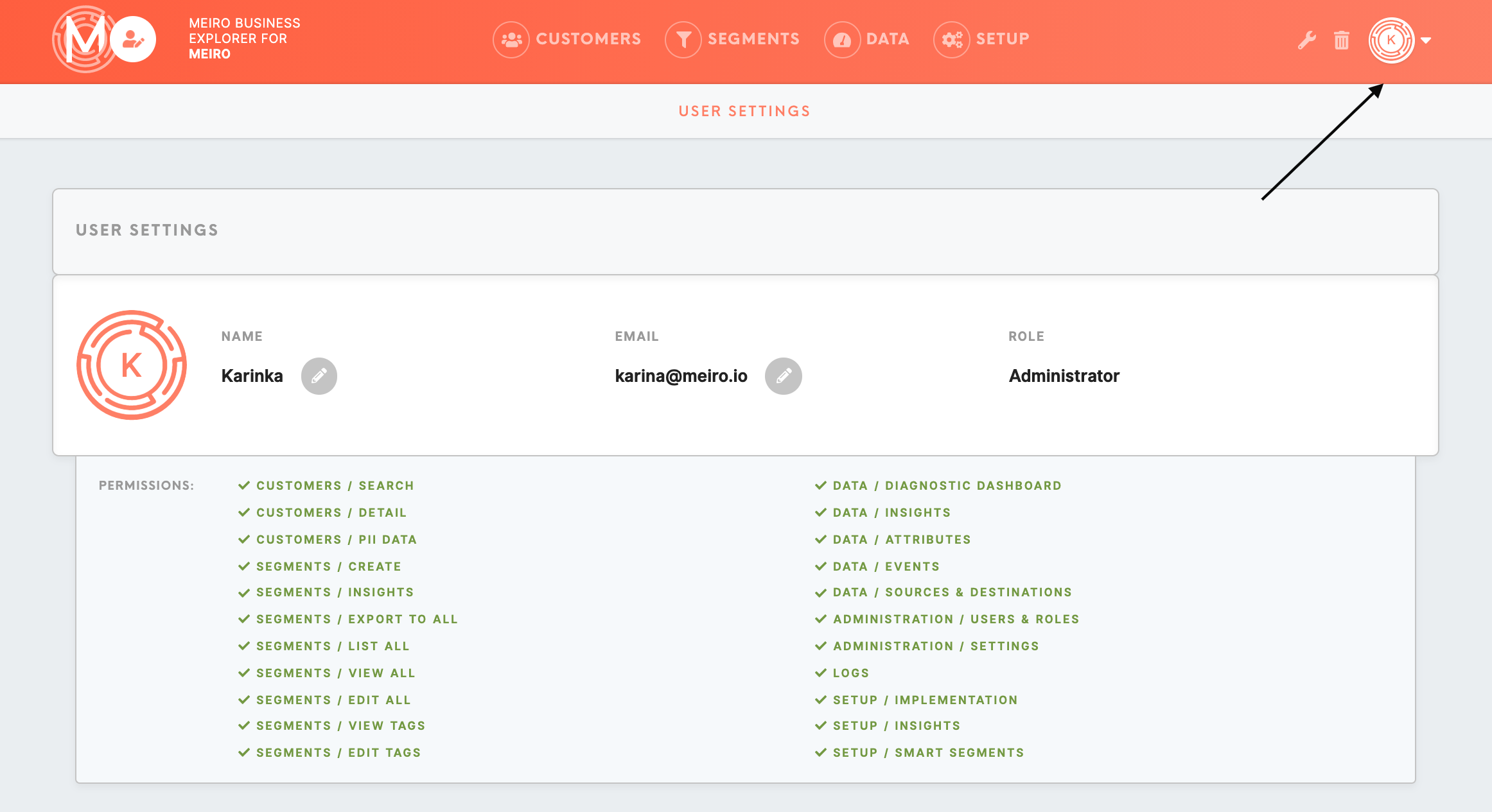The height and width of the screenshot is (812, 1492).
Task: Edit the name Karinka pencil button
Action: point(319,376)
